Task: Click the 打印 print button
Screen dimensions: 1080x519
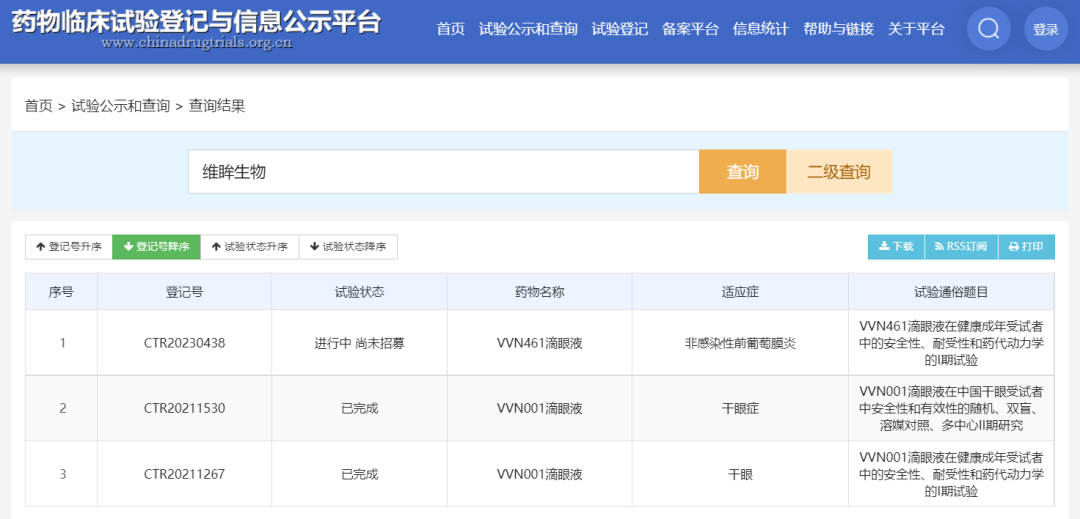Action: click(1026, 247)
